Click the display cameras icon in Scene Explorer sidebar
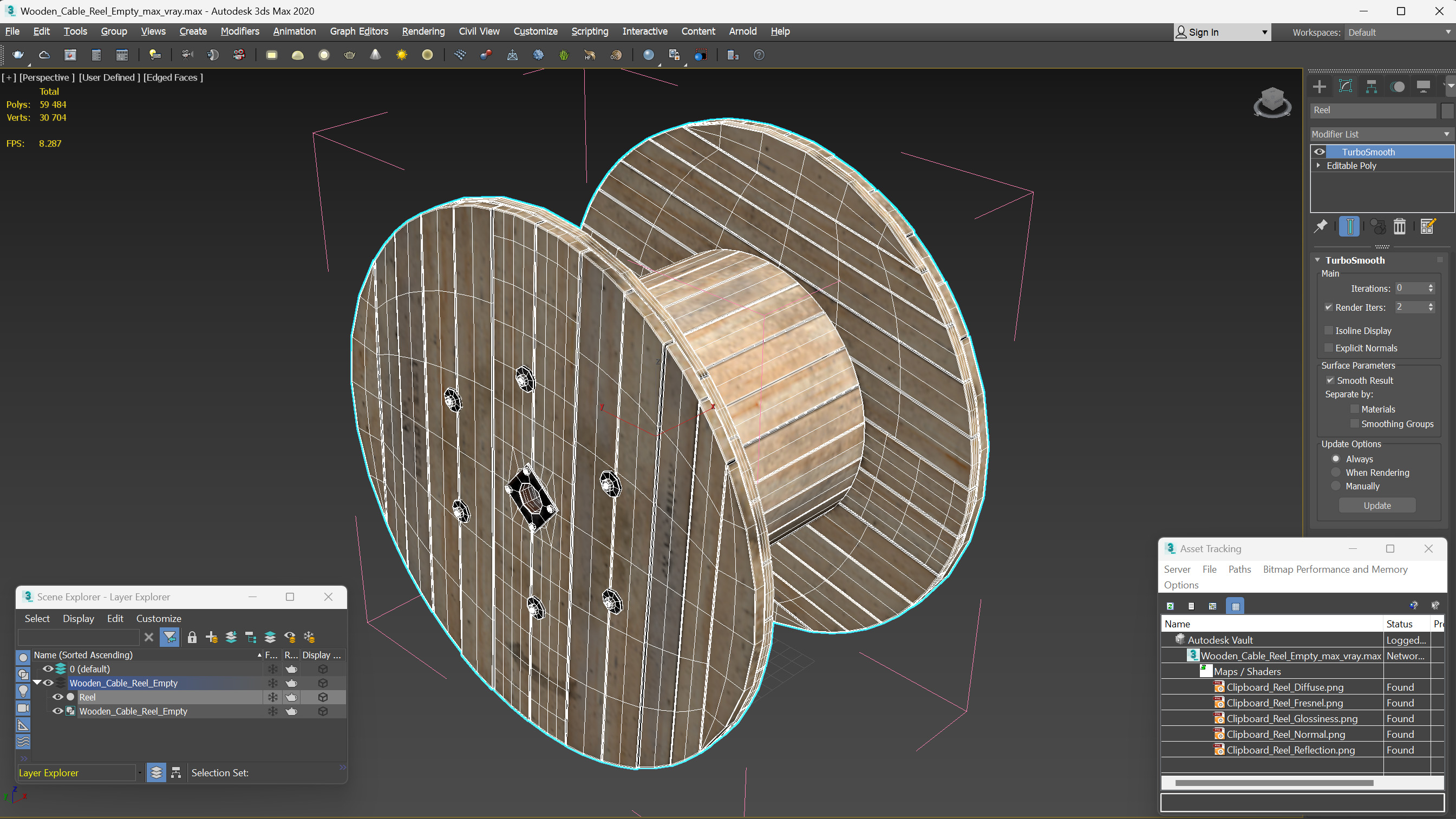This screenshot has height=819, width=1456. coord(23,707)
